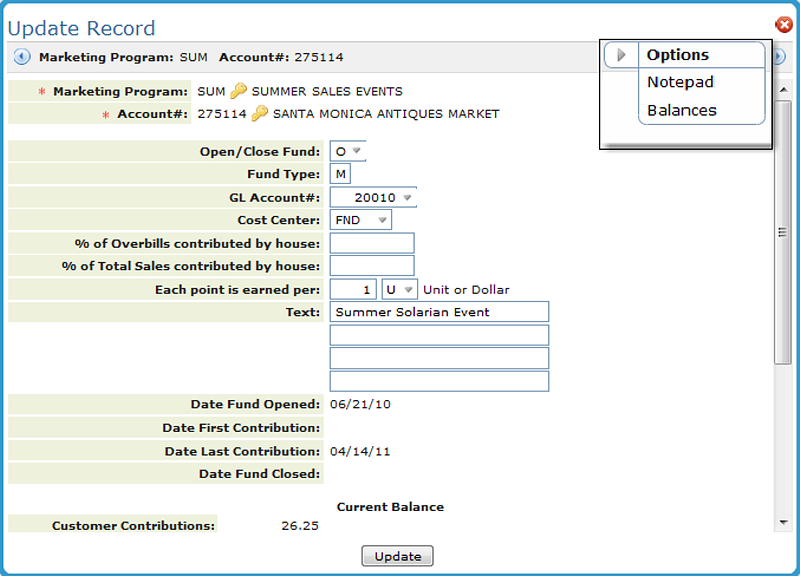The height and width of the screenshot is (576, 800).
Task: Click the second empty Text line field
Action: pyautogui.click(x=439, y=358)
